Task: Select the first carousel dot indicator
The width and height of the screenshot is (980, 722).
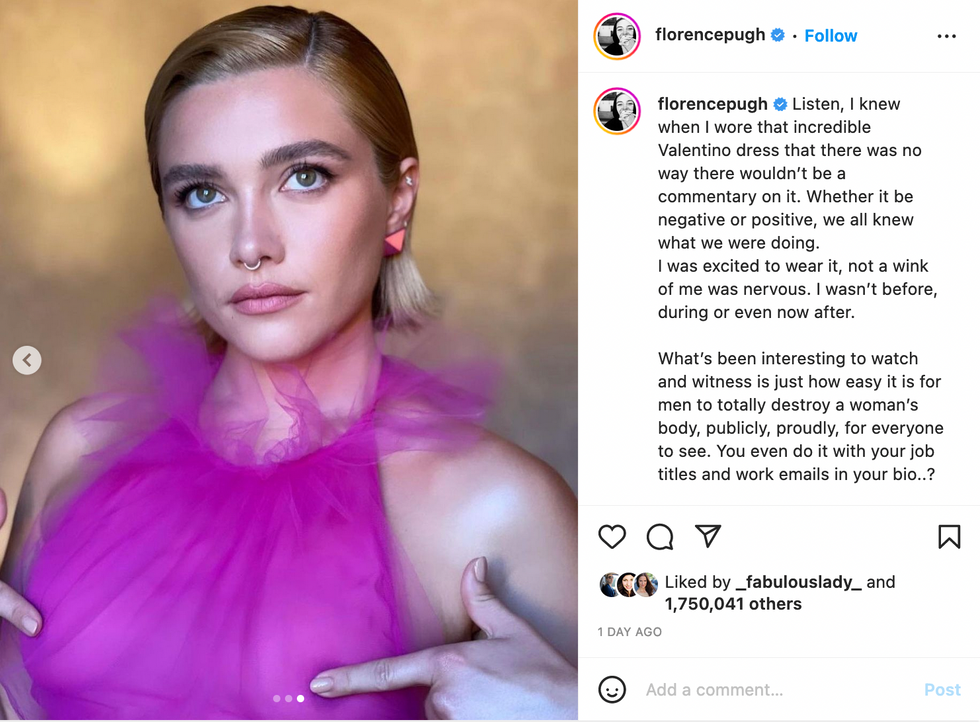Action: (x=276, y=699)
